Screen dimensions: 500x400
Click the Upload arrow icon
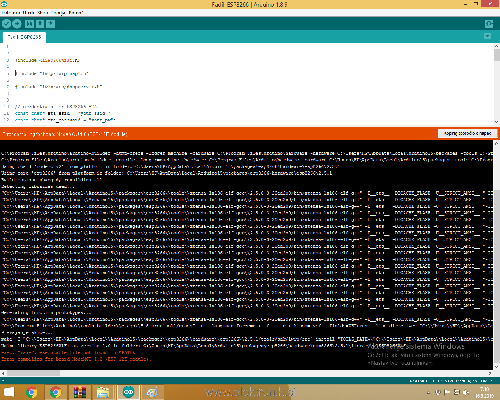tap(17, 24)
